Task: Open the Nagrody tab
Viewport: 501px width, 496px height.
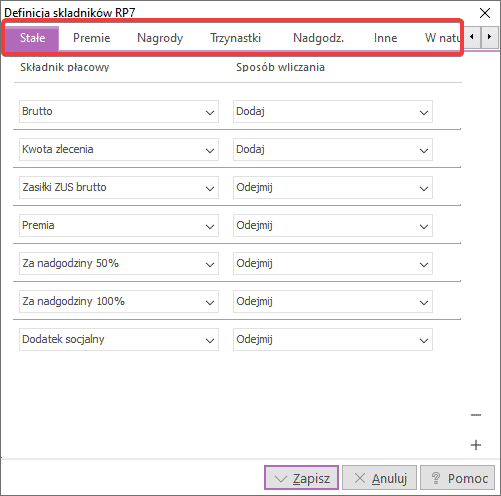Action: (x=160, y=38)
